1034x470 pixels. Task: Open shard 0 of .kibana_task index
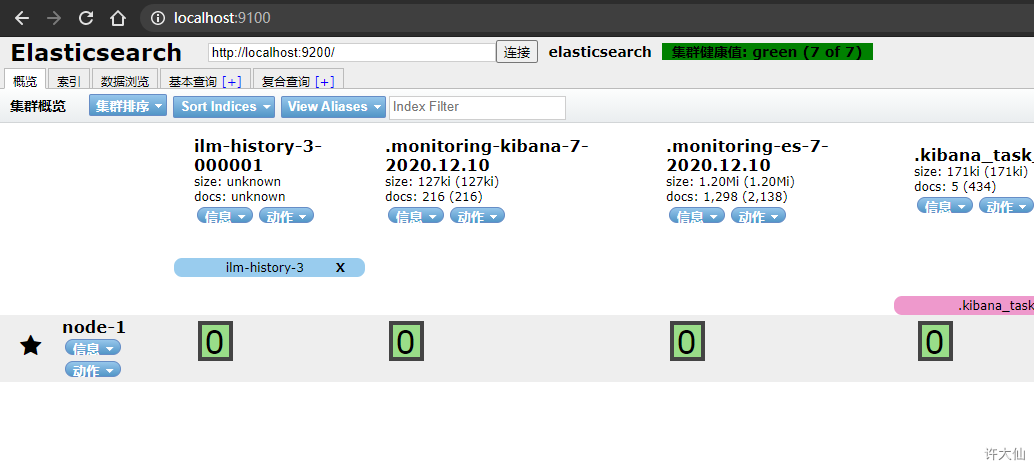(x=935, y=341)
